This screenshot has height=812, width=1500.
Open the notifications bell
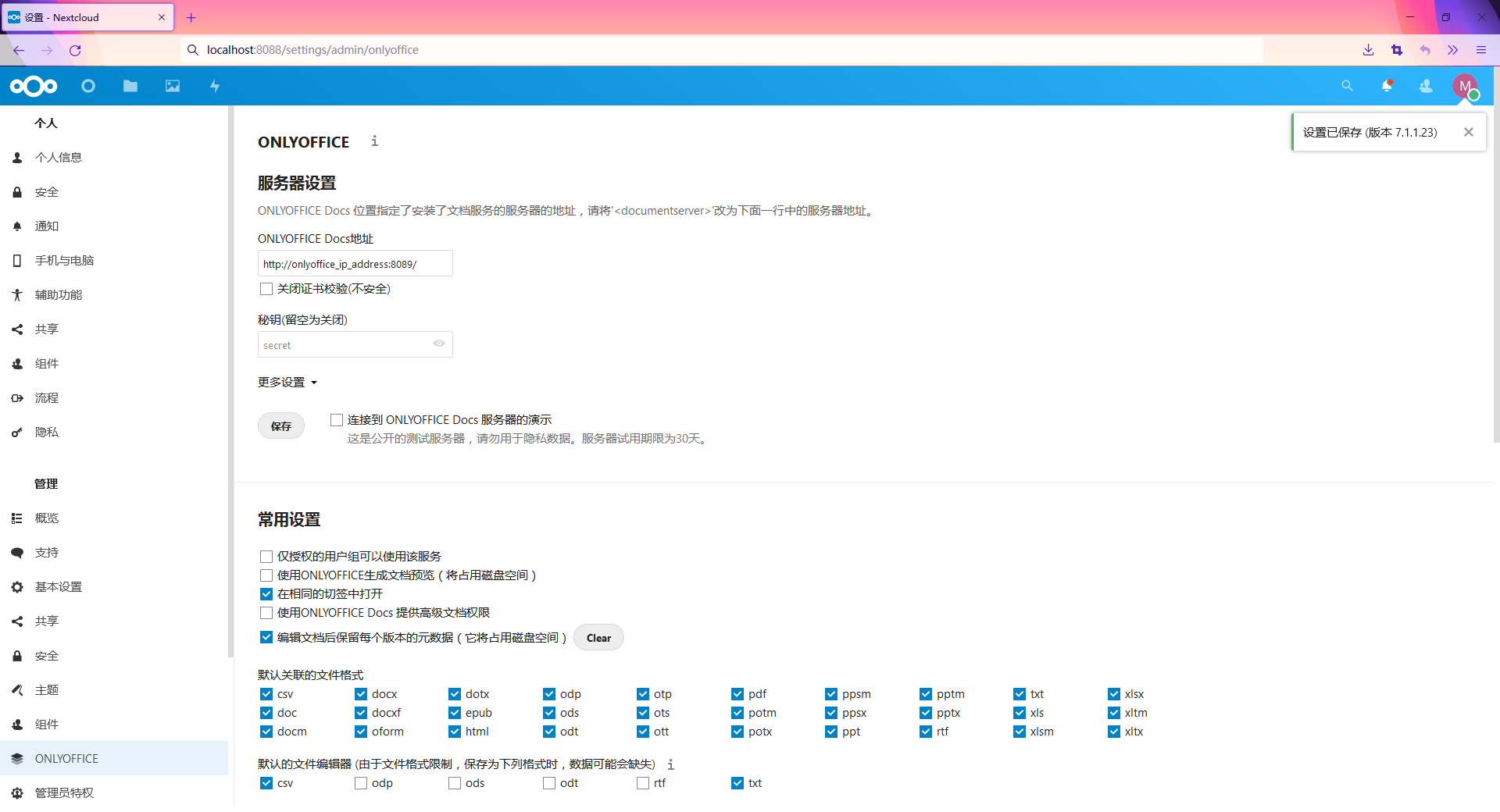(1387, 86)
